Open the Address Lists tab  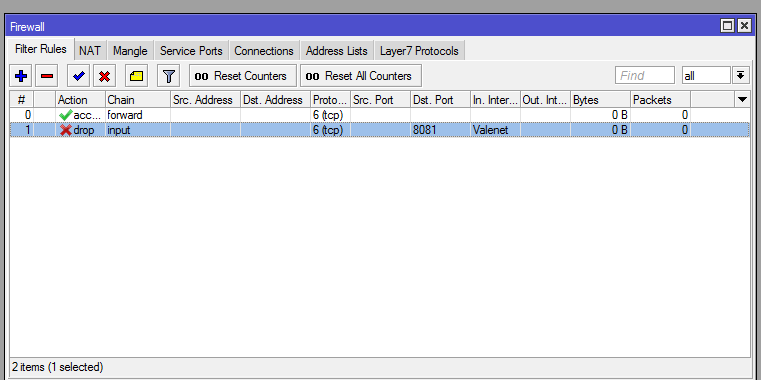pos(337,51)
